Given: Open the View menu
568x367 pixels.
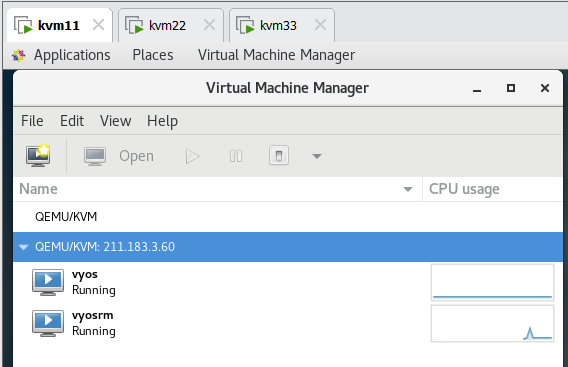Looking at the screenshot, I should pos(116,121).
